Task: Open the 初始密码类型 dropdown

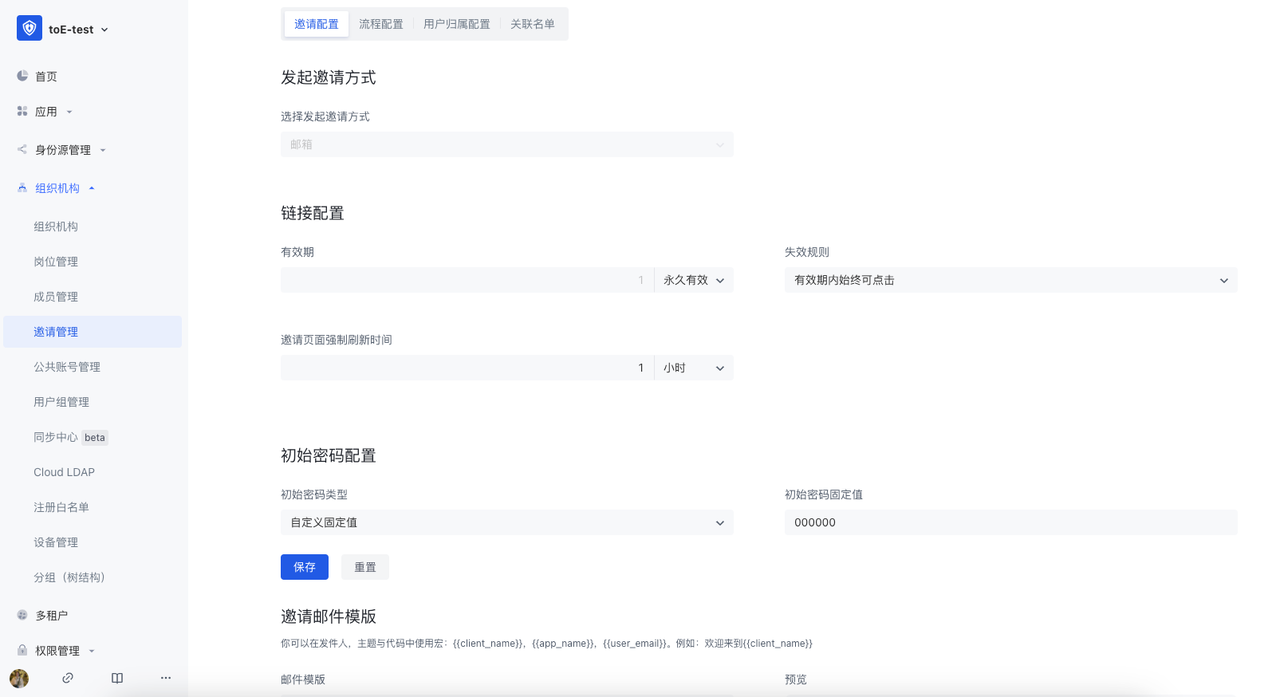Action: [x=718, y=522]
